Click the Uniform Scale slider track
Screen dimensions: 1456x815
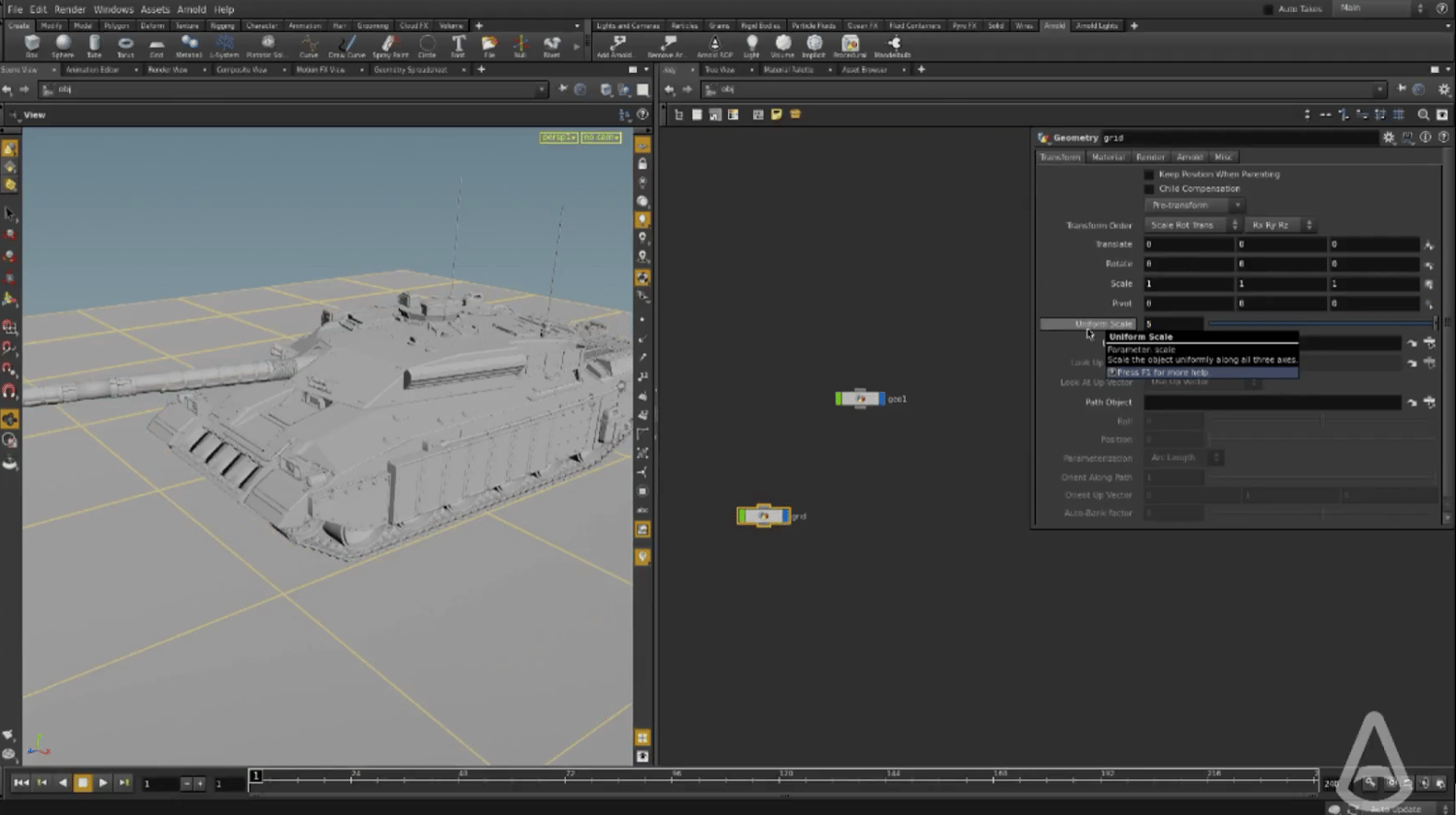[x=1320, y=324]
